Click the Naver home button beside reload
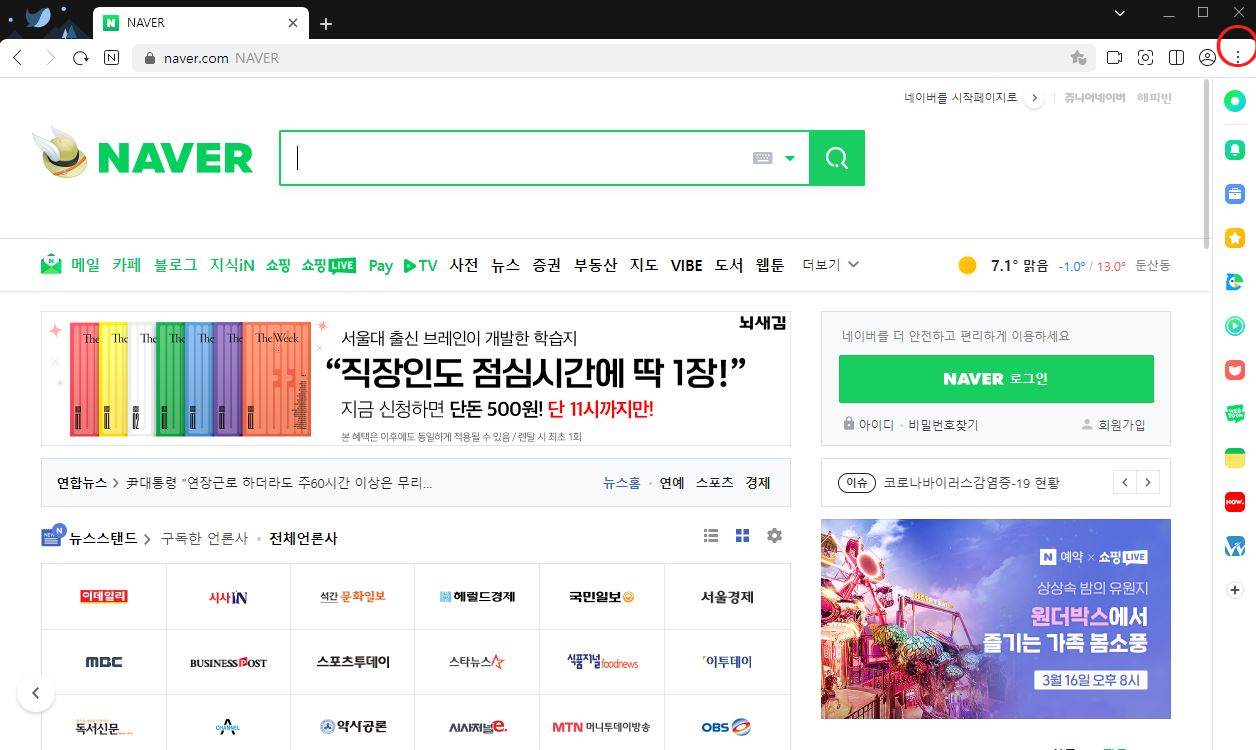The width and height of the screenshot is (1256, 750). tap(112, 58)
